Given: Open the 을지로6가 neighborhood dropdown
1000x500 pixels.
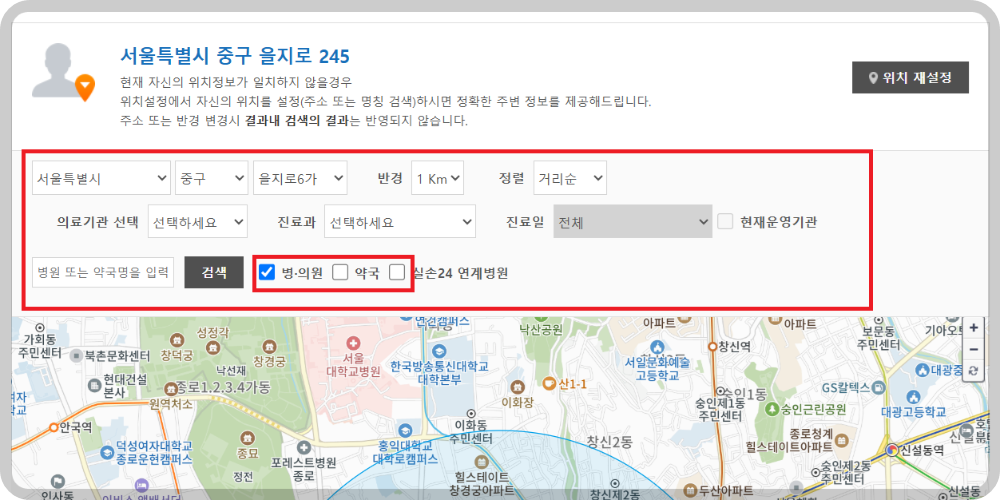Looking at the screenshot, I should [300, 178].
